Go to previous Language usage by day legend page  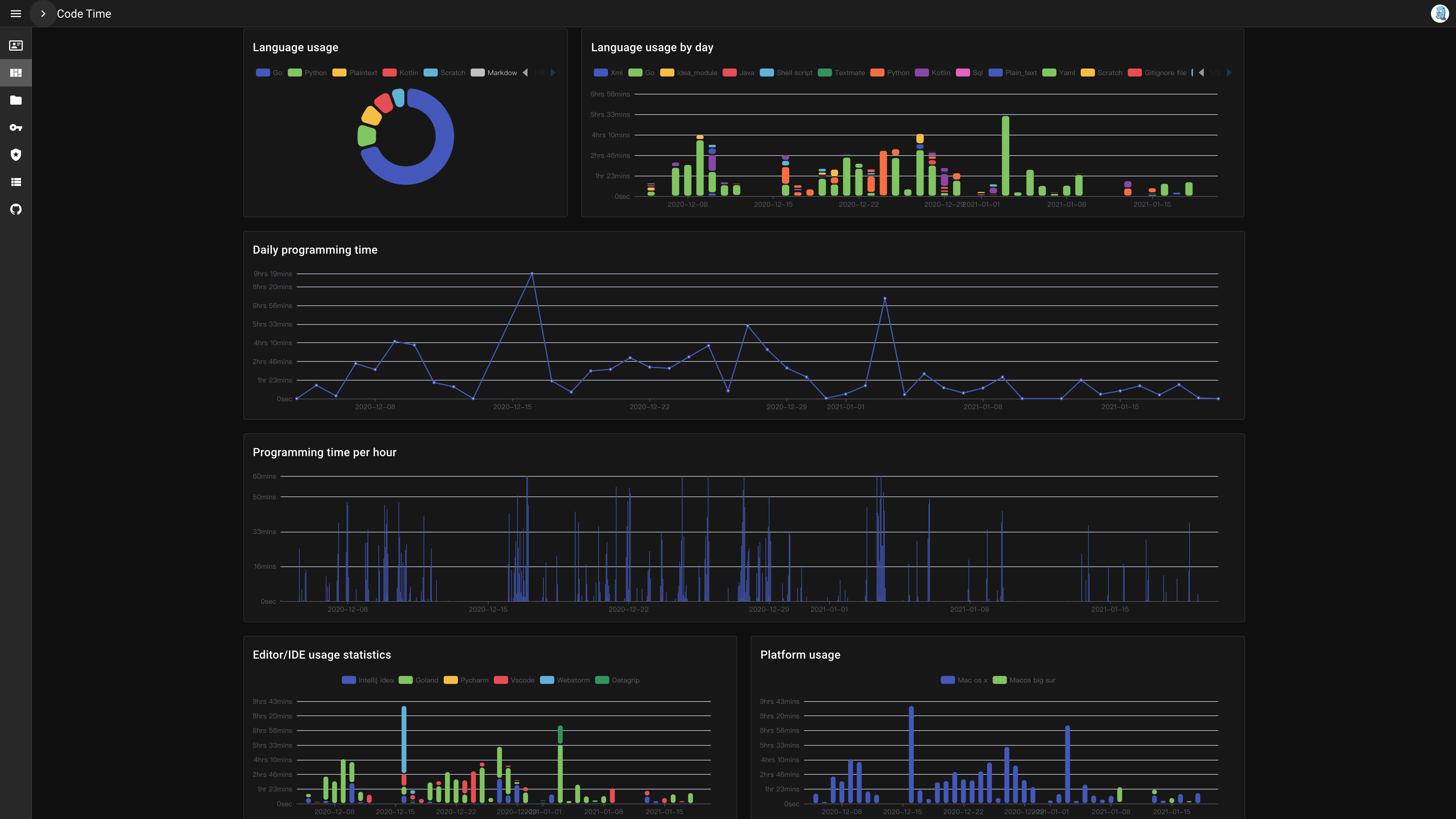pos(1202,73)
